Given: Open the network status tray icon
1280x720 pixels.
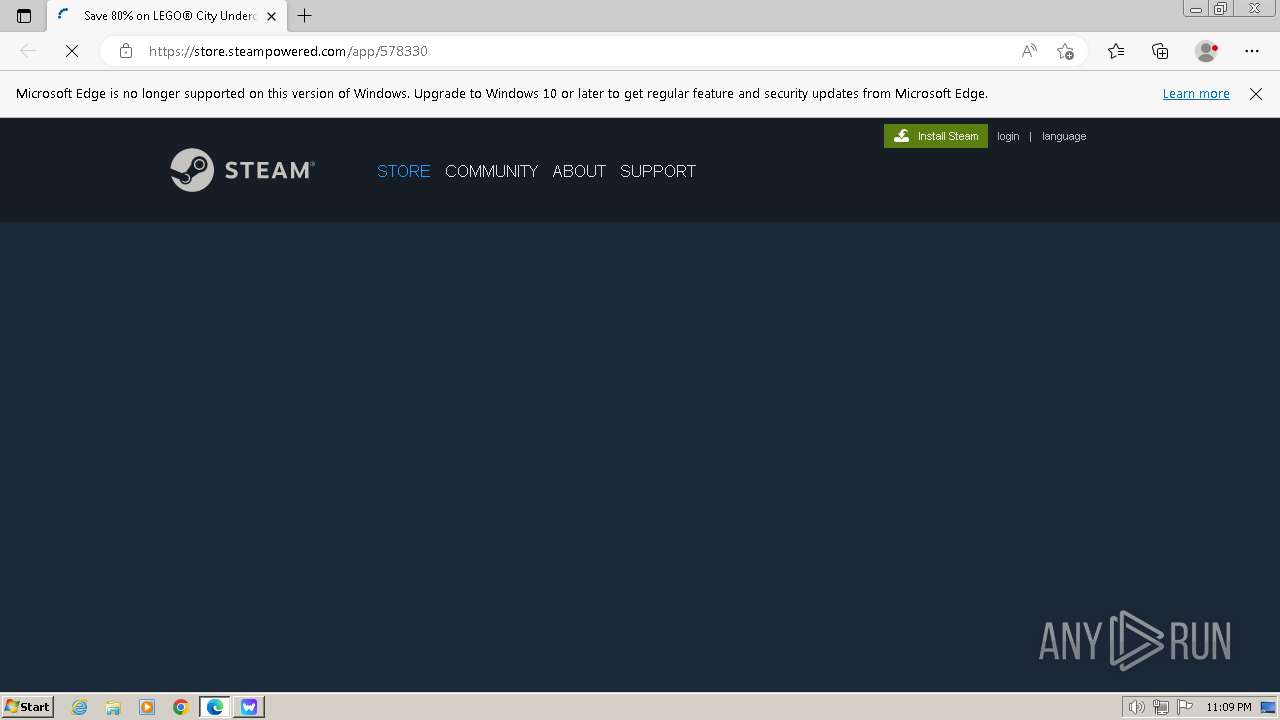Looking at the screenshot, I should pyautogui.click(x=1161, y=707).
